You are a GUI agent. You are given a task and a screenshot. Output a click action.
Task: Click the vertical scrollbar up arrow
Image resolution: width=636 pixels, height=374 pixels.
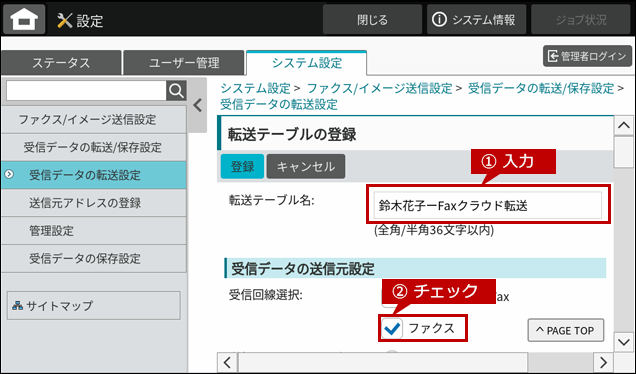[623, 126]
